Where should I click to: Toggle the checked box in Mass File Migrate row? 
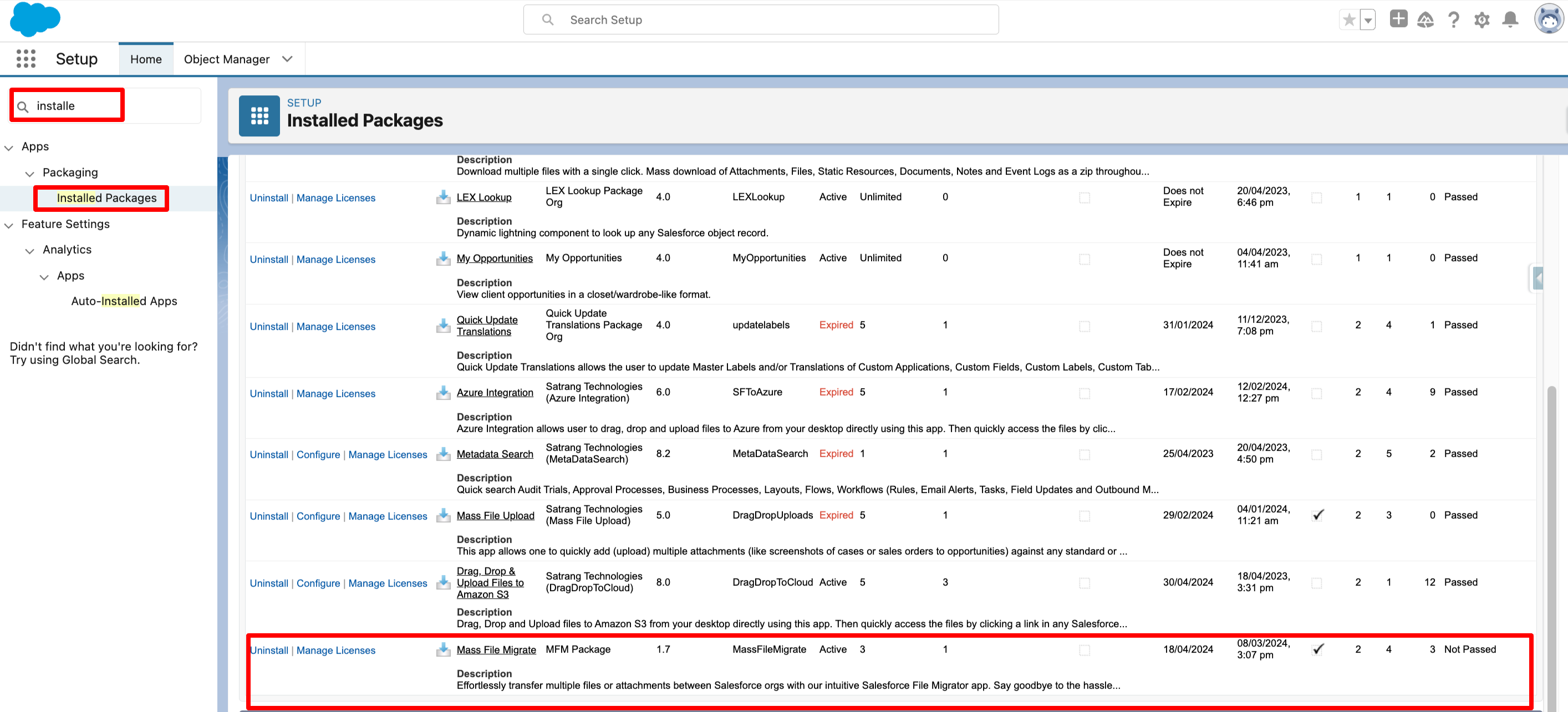pyautogui.click(x=1318, y=649)
